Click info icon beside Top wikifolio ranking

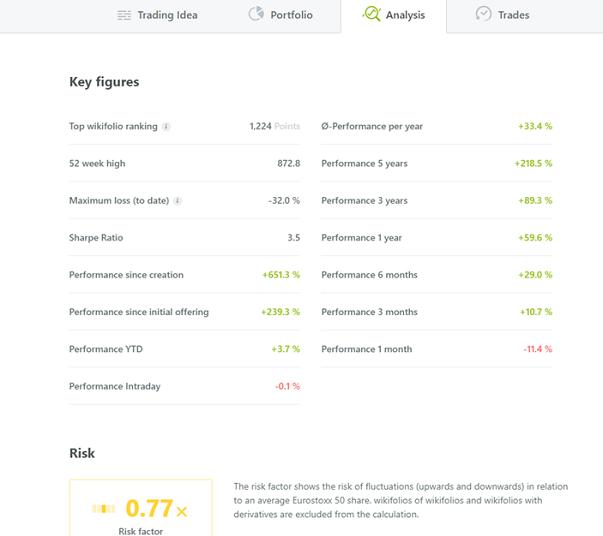pos(166,127)
